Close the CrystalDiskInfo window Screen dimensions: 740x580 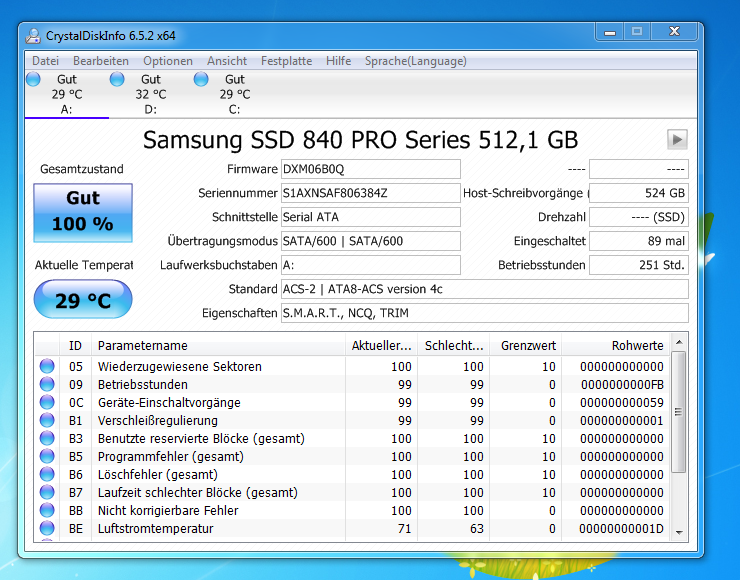point(674,32)
